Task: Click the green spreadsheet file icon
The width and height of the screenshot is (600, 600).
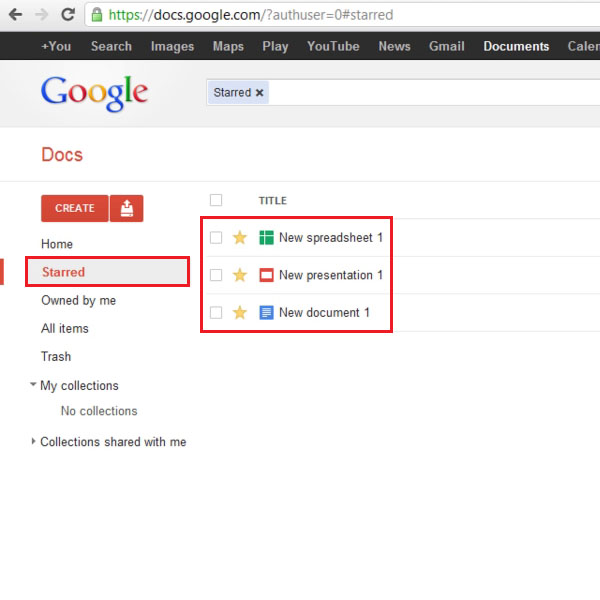Action: click(x=266, y=238)
